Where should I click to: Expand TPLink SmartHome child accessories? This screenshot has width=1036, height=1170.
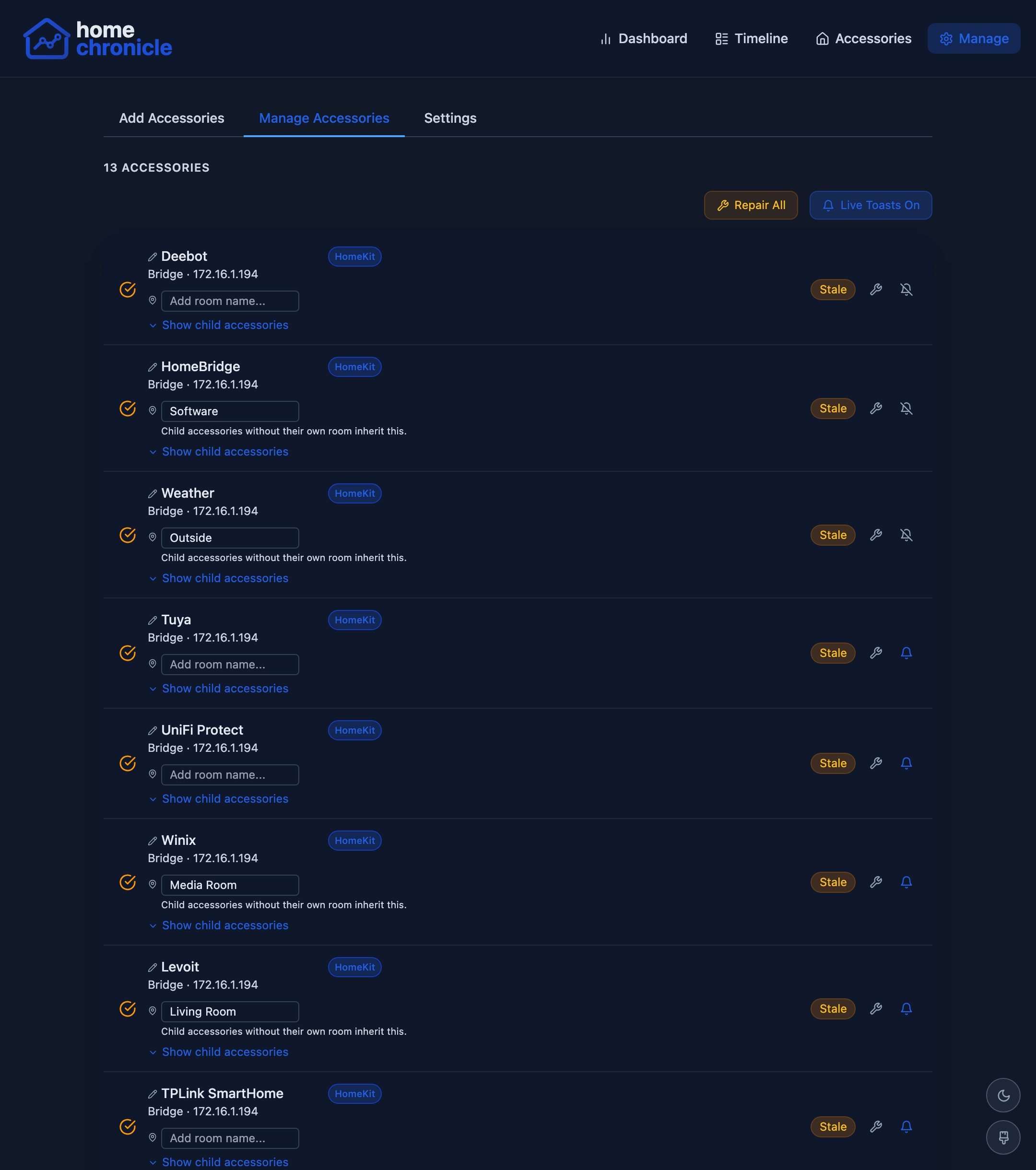point(224,1162)
